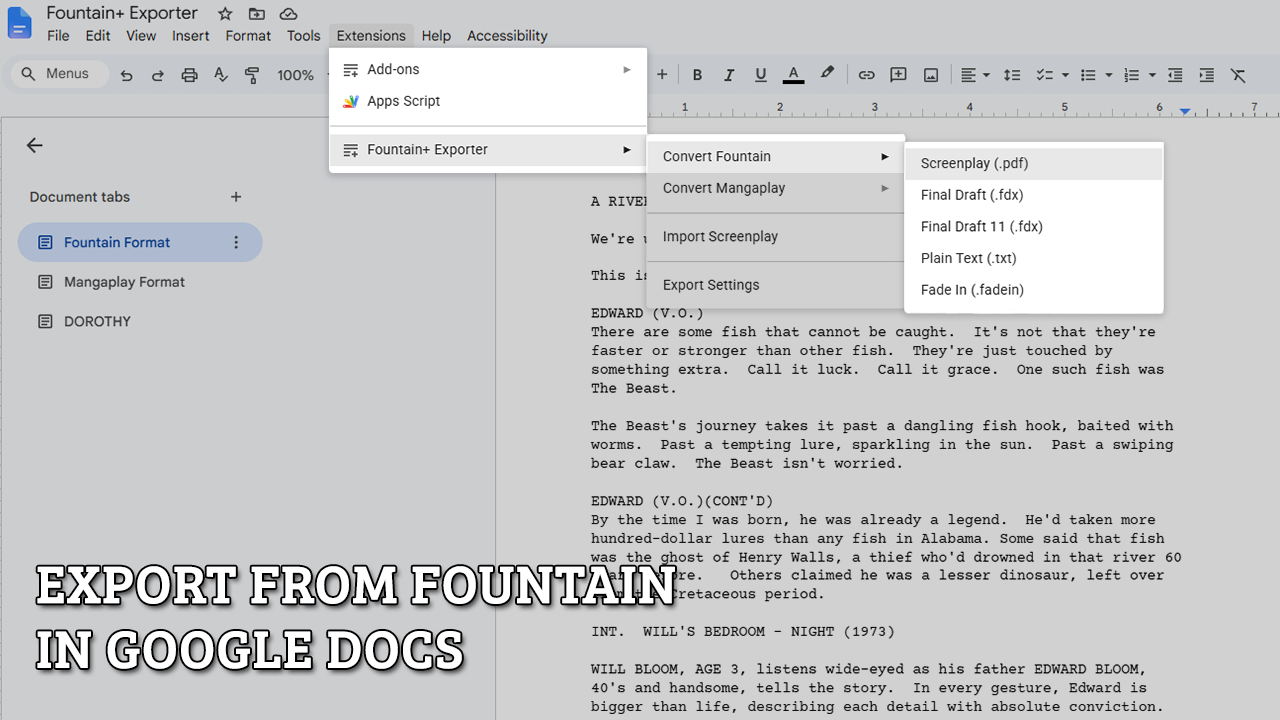This screenshot has width=1280, height=720.
Task: Insert a numbered list
Action: pyautogui.click(x=1132, y=75)
